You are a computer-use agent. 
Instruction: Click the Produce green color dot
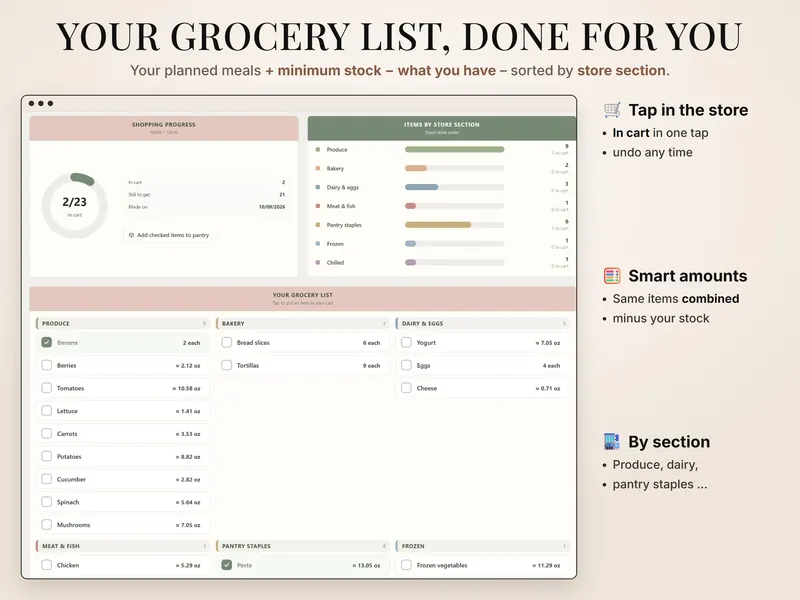(318, 149)
